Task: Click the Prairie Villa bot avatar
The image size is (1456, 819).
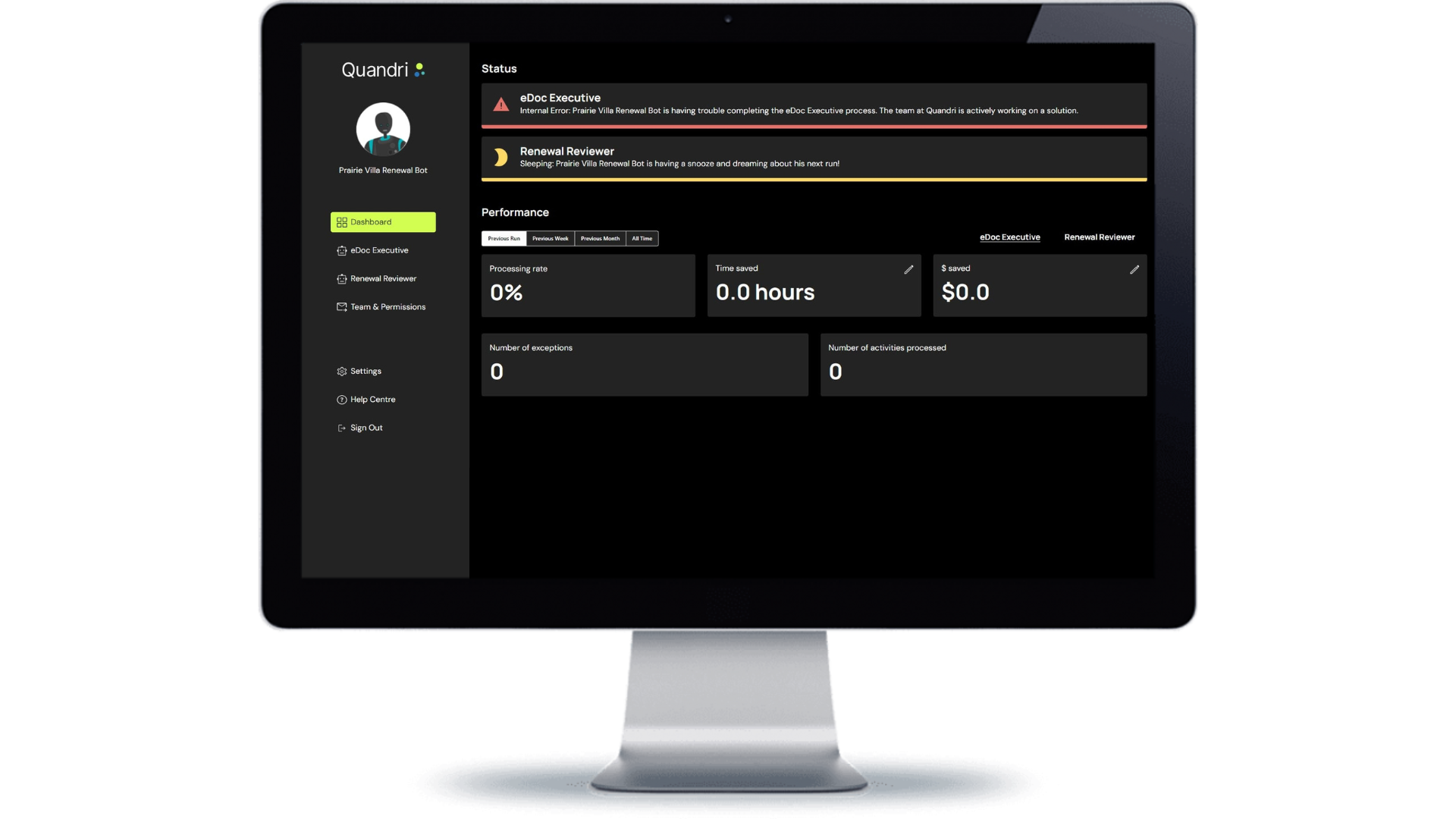Action: (383, 130)
